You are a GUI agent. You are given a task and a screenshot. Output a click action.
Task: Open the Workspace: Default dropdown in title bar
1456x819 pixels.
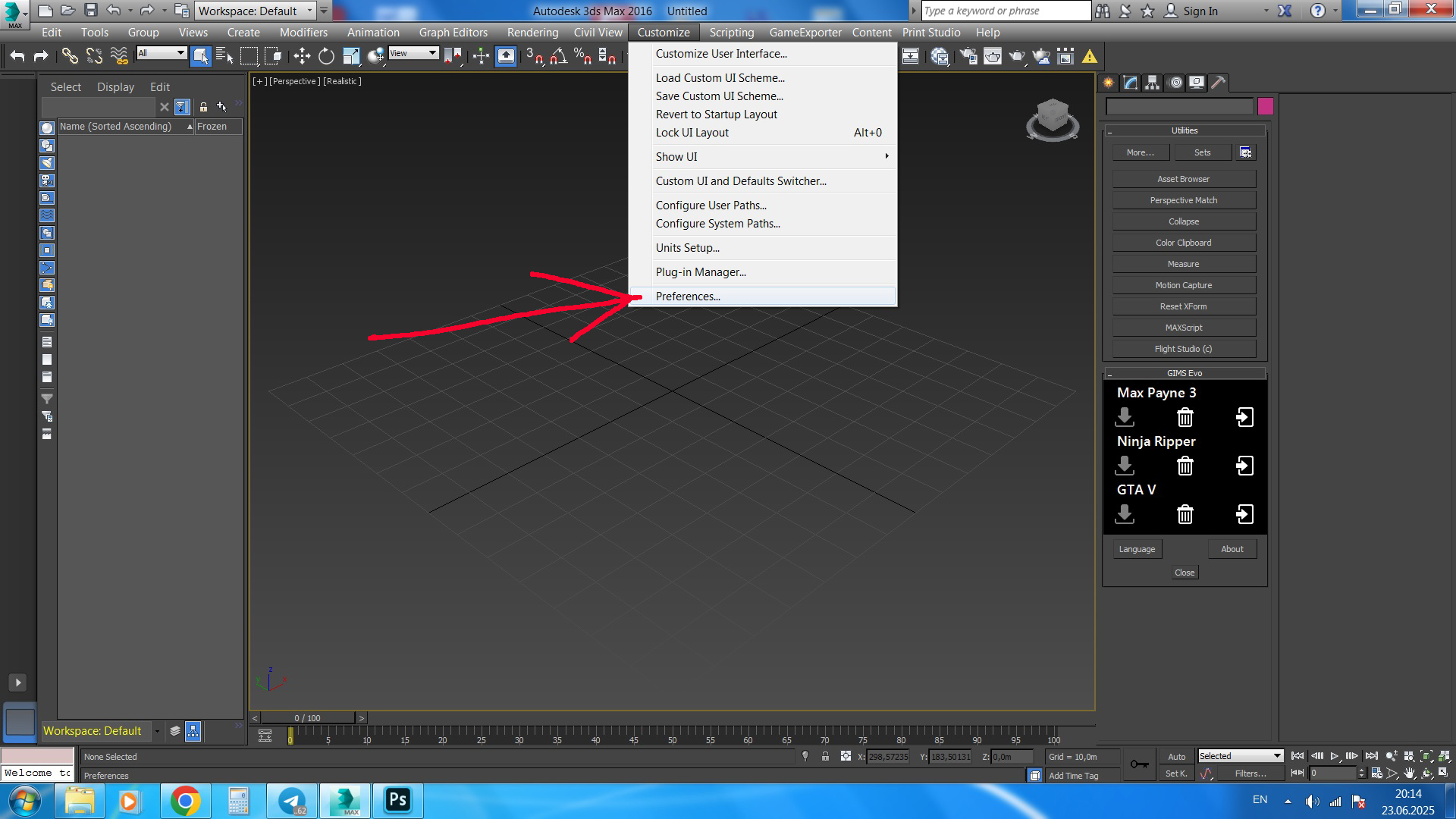pyautogui.click(x=255, y=11)
